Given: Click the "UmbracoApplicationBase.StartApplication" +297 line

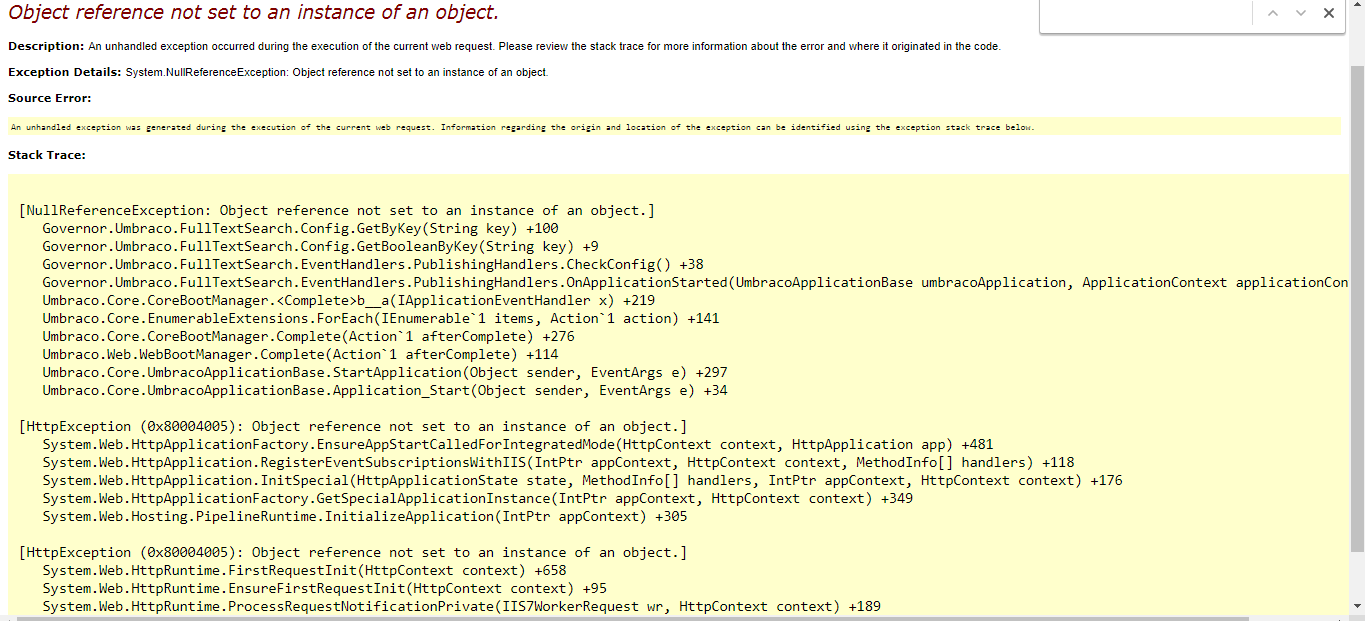Looking at the screenshot, I should click(385, 372).
